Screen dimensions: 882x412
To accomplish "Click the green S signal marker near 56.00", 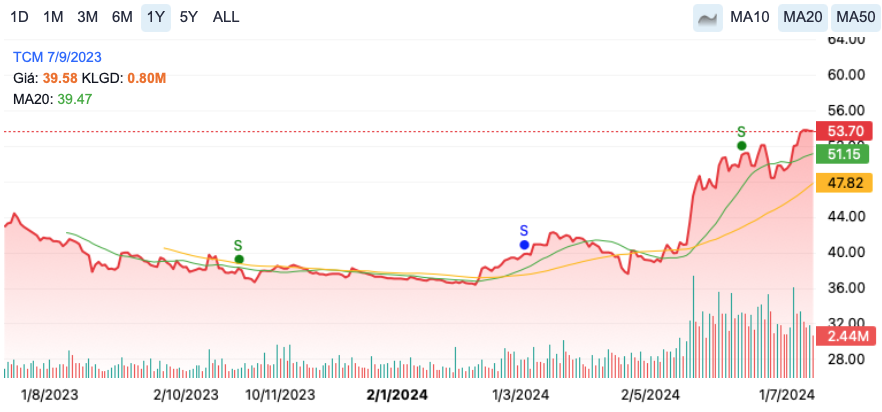I will (x=741, y=145).
